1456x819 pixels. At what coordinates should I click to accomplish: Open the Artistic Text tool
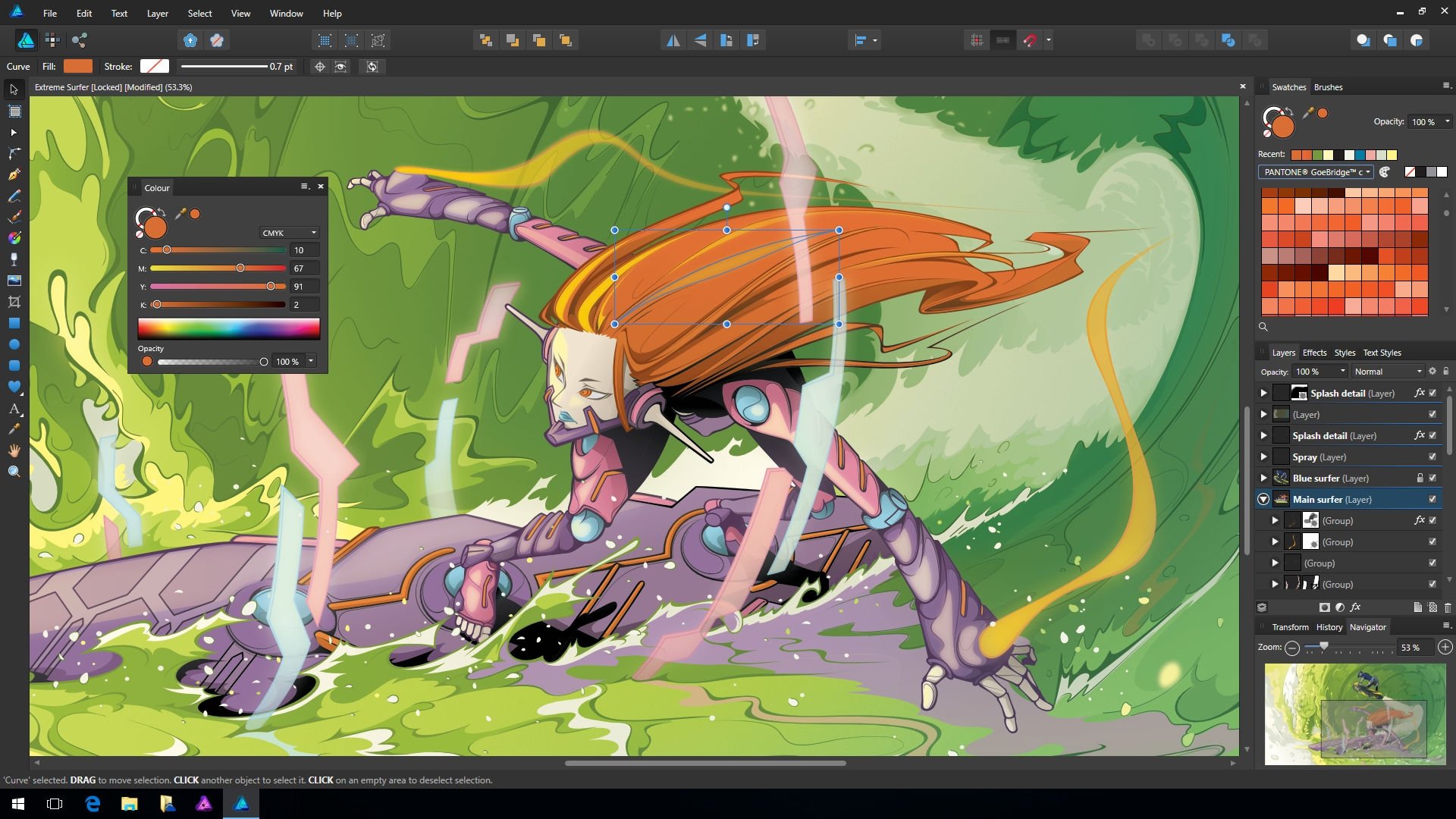14,408
